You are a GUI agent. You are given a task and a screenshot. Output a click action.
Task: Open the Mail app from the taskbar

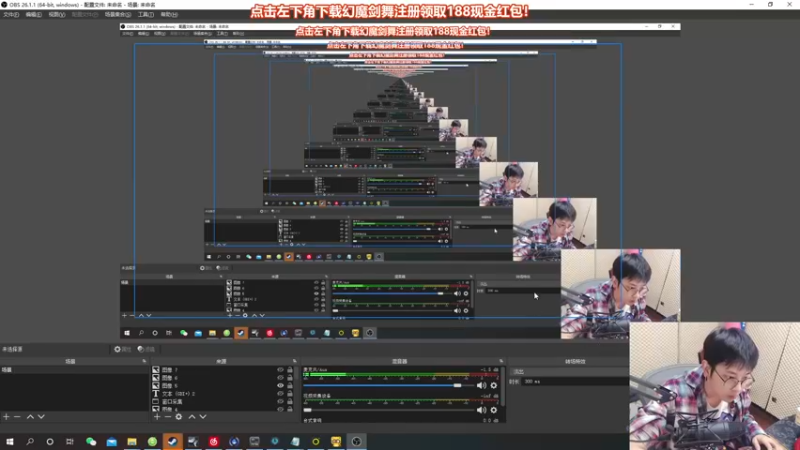click(x=111, y=441)
